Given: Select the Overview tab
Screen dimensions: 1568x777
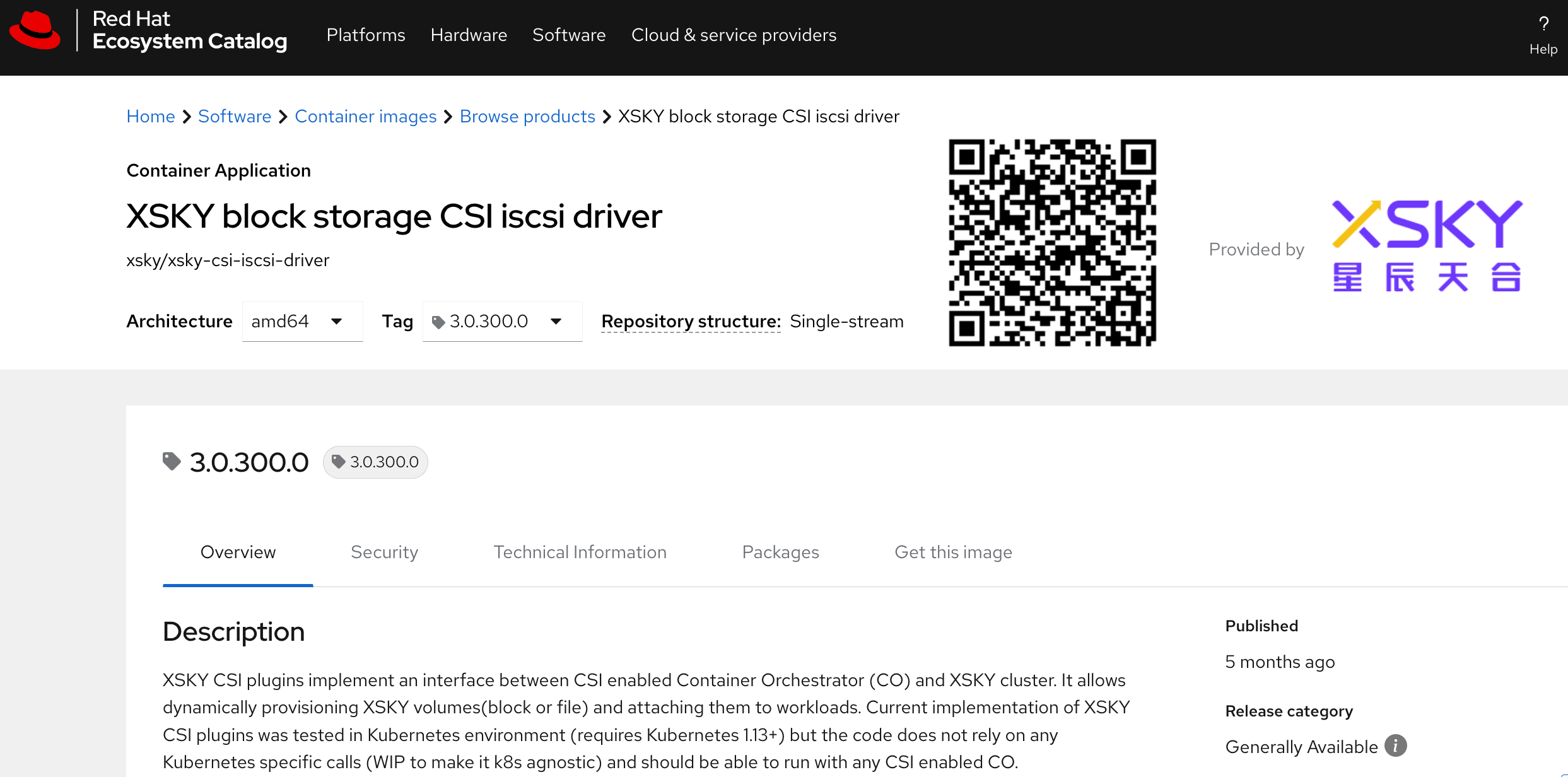Looking at the screenshot, I should pos(238,552).
